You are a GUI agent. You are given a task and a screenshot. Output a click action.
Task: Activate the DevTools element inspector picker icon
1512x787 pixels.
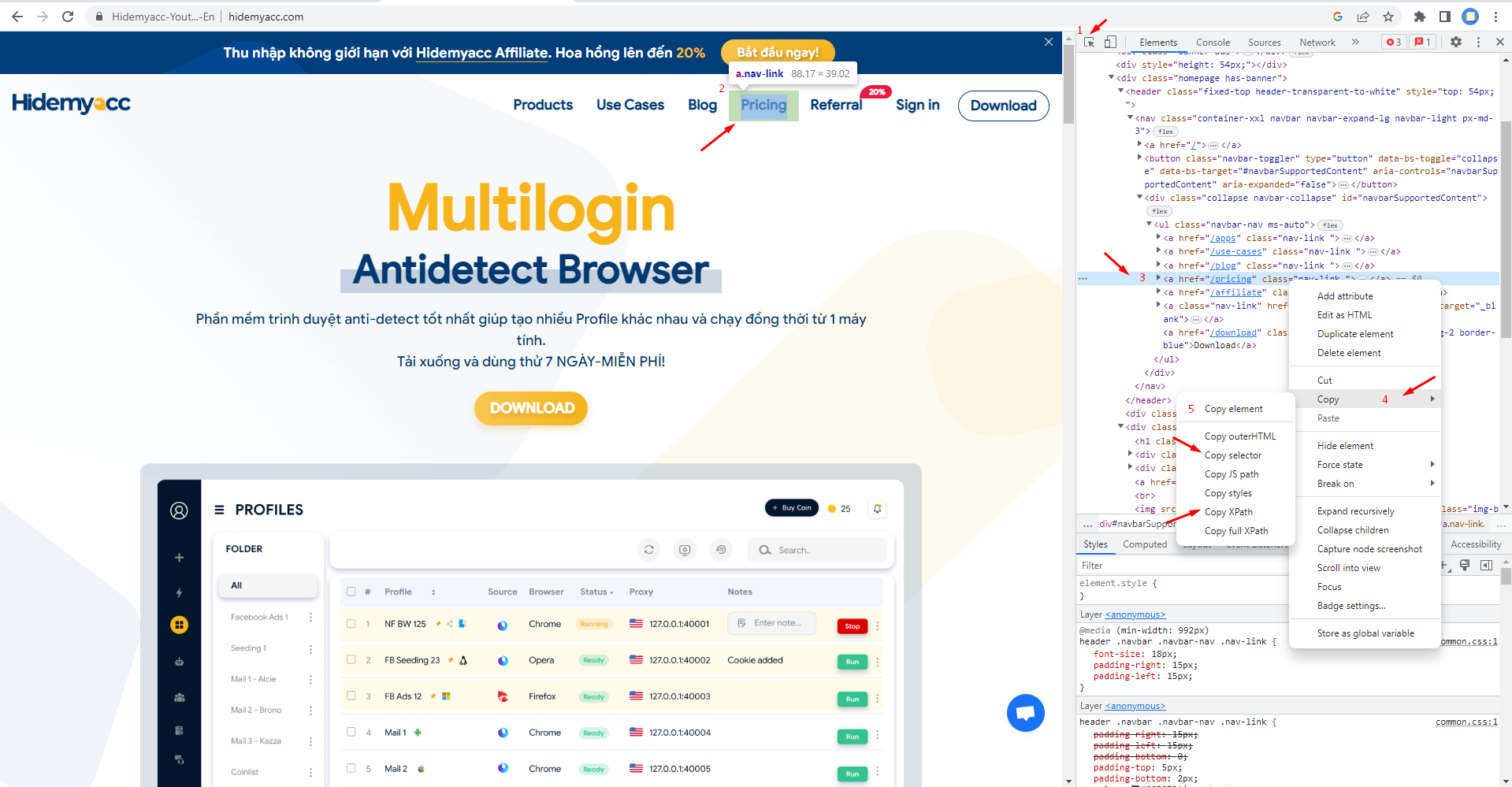point(1090,43)
